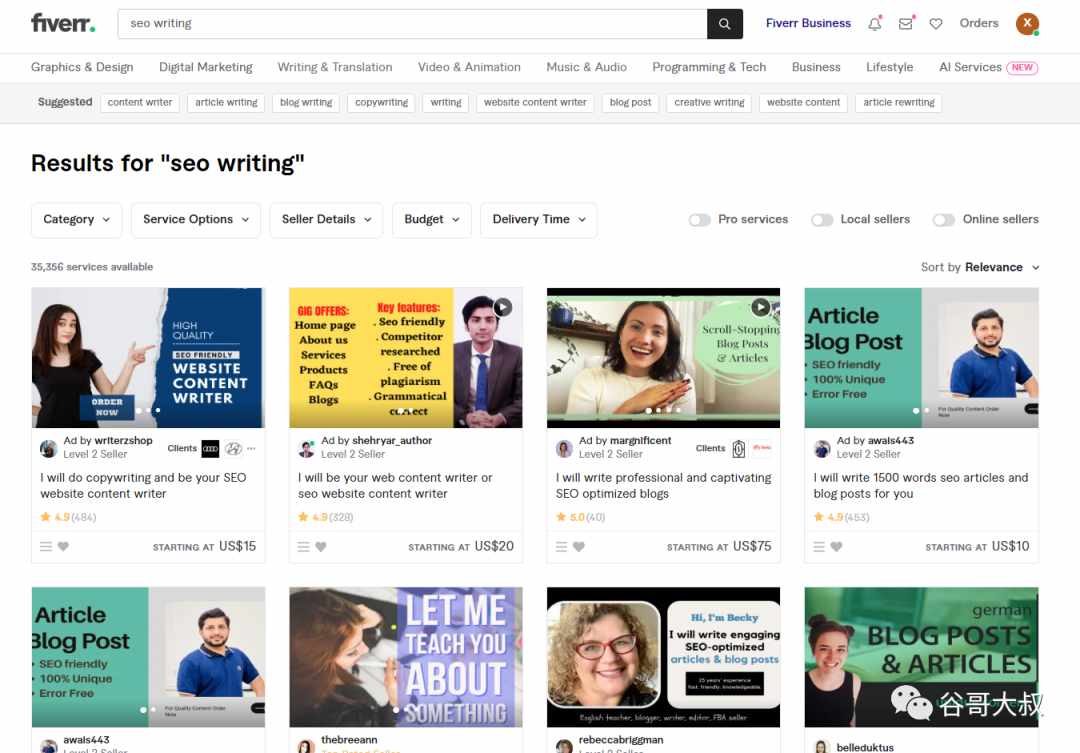Open the user profile avatar
The image size is (1080, 753).
coord(1027,23)
